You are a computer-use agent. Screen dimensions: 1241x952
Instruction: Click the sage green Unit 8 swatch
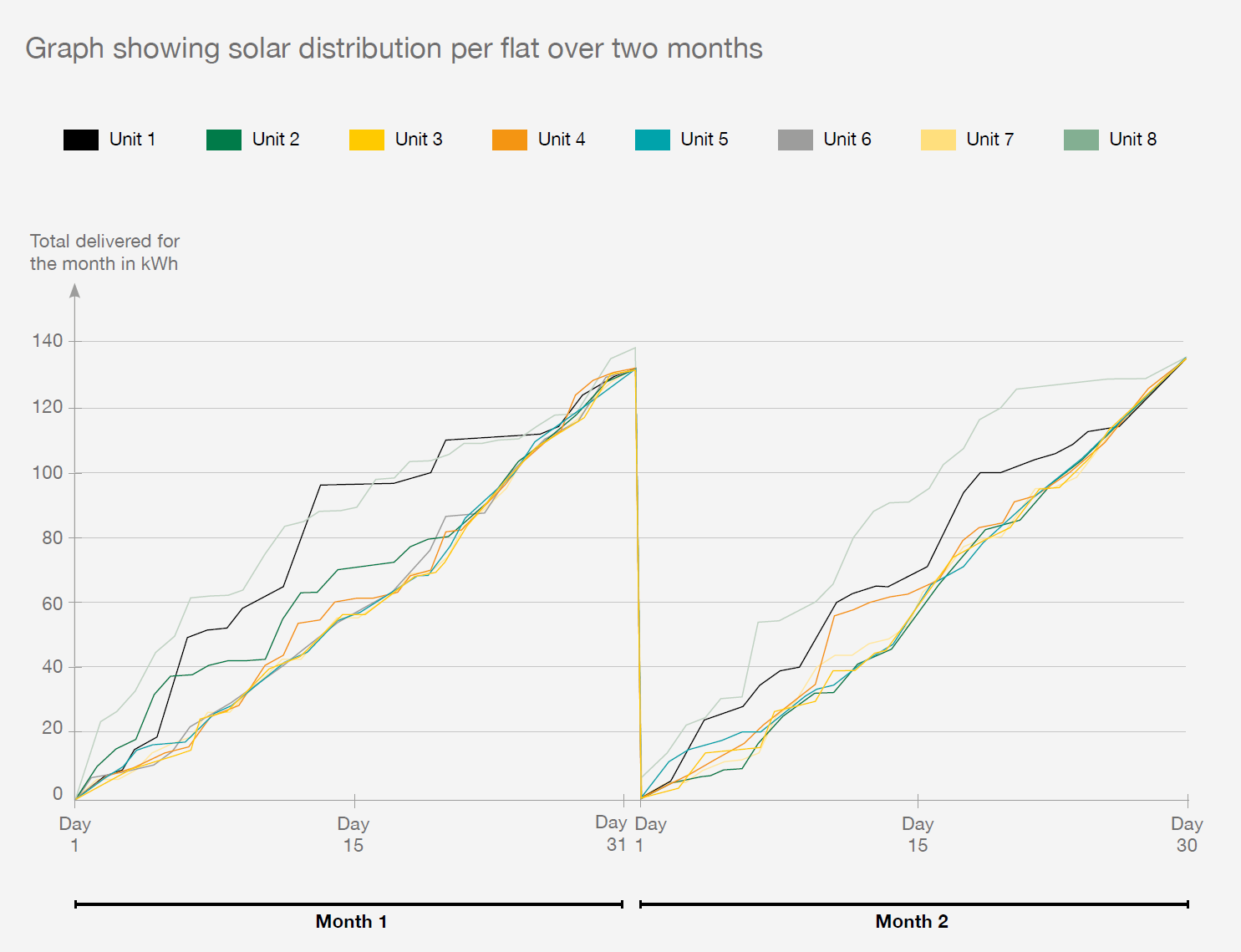(1081, 140)
